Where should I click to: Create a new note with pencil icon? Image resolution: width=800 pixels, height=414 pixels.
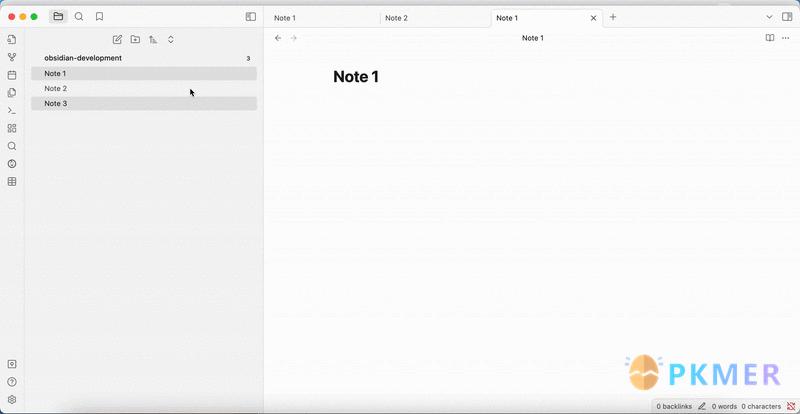coord(117,40)
